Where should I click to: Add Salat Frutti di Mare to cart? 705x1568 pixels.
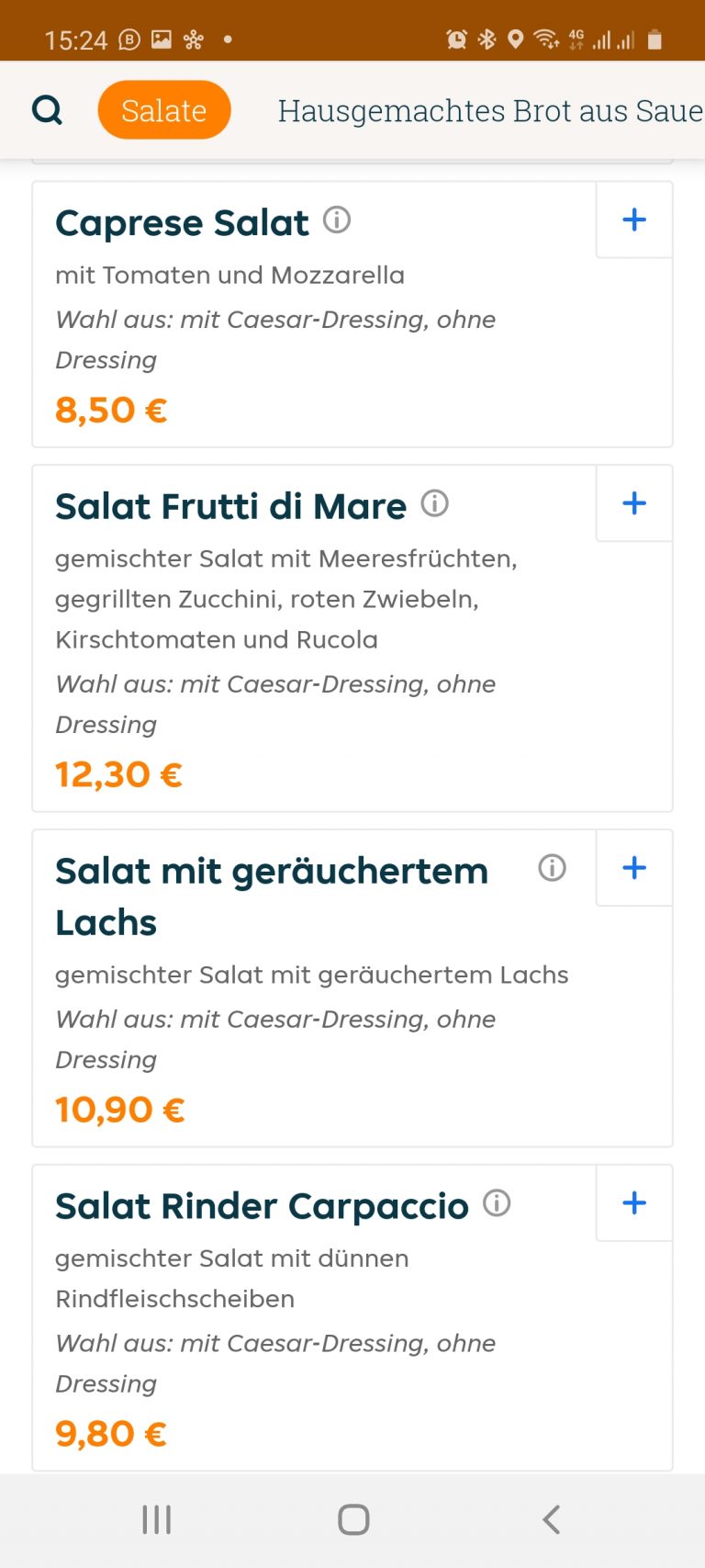coord(634,503)
